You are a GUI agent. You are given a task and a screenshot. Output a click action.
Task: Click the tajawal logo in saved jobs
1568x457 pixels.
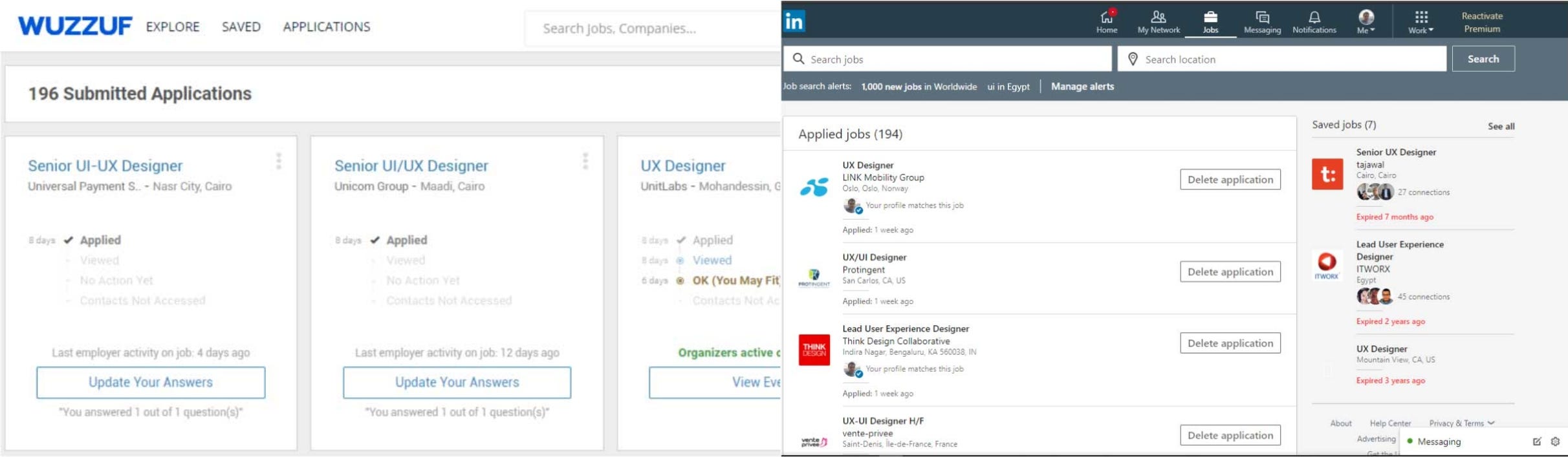click(x=1327, y=174)
